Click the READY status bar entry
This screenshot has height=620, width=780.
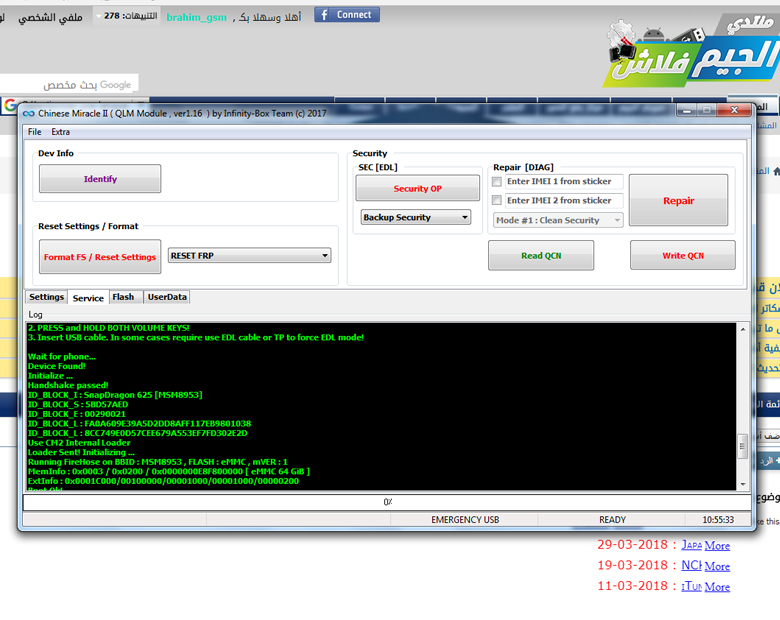[x=612, y=519]
